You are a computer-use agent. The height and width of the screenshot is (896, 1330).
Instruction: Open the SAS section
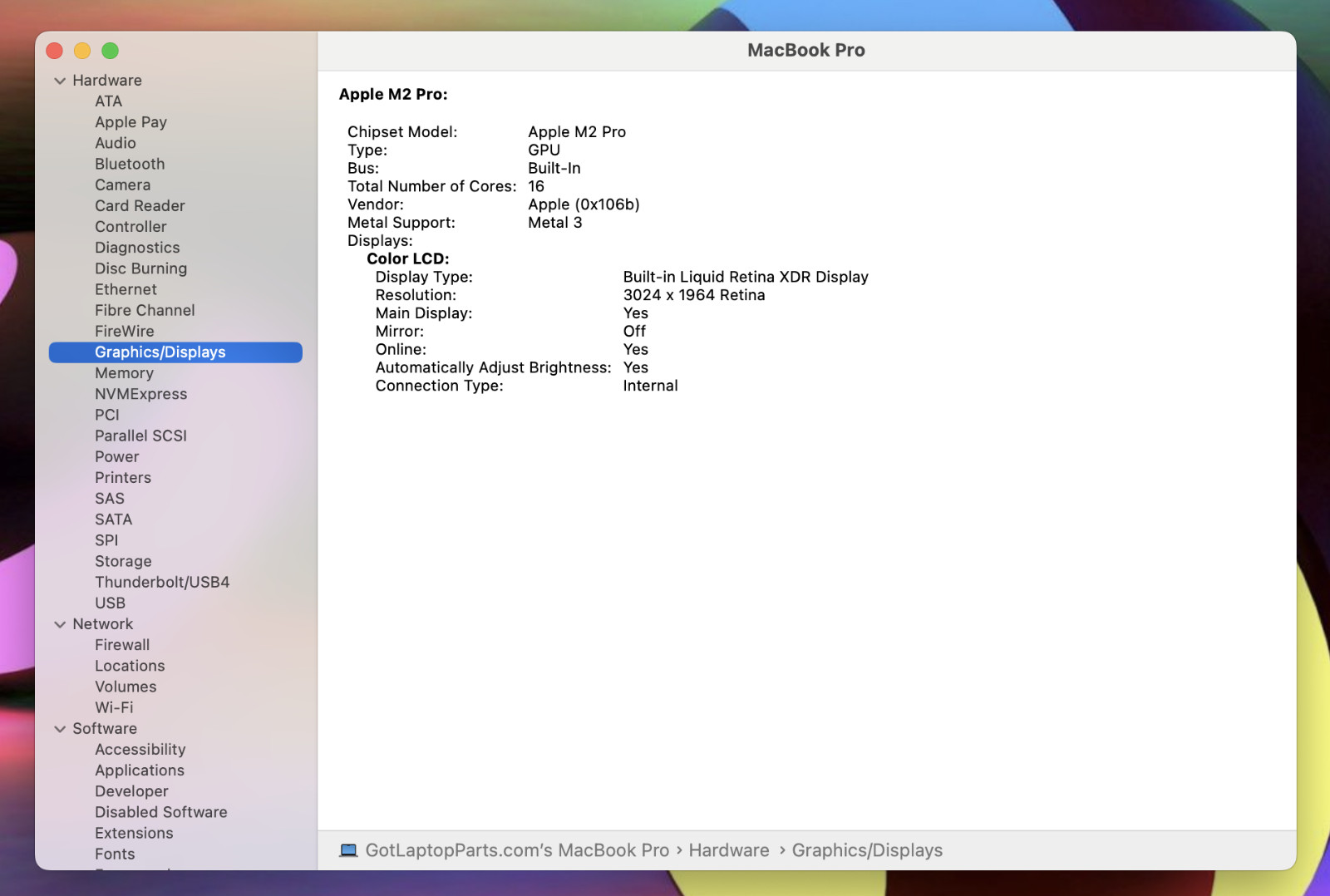pos(109,499)
